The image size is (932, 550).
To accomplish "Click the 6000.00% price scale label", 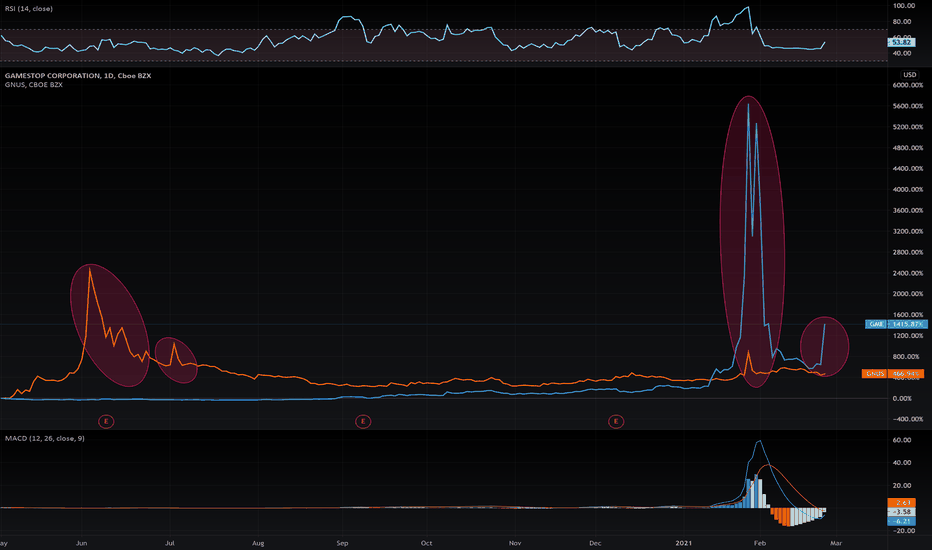I will pyautogui.click(x=908, y=85).
